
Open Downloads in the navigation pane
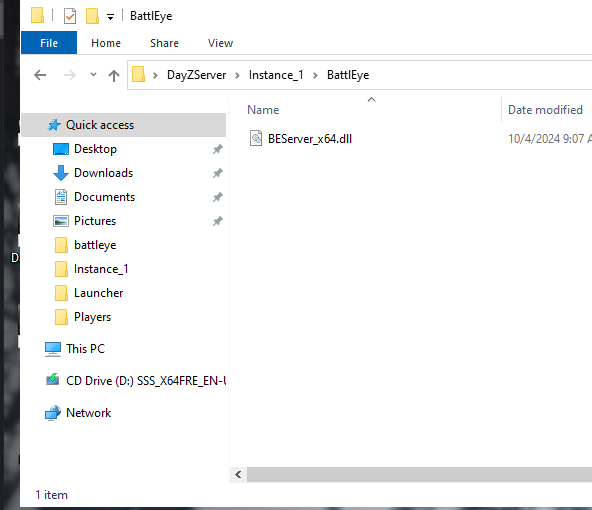103,173
